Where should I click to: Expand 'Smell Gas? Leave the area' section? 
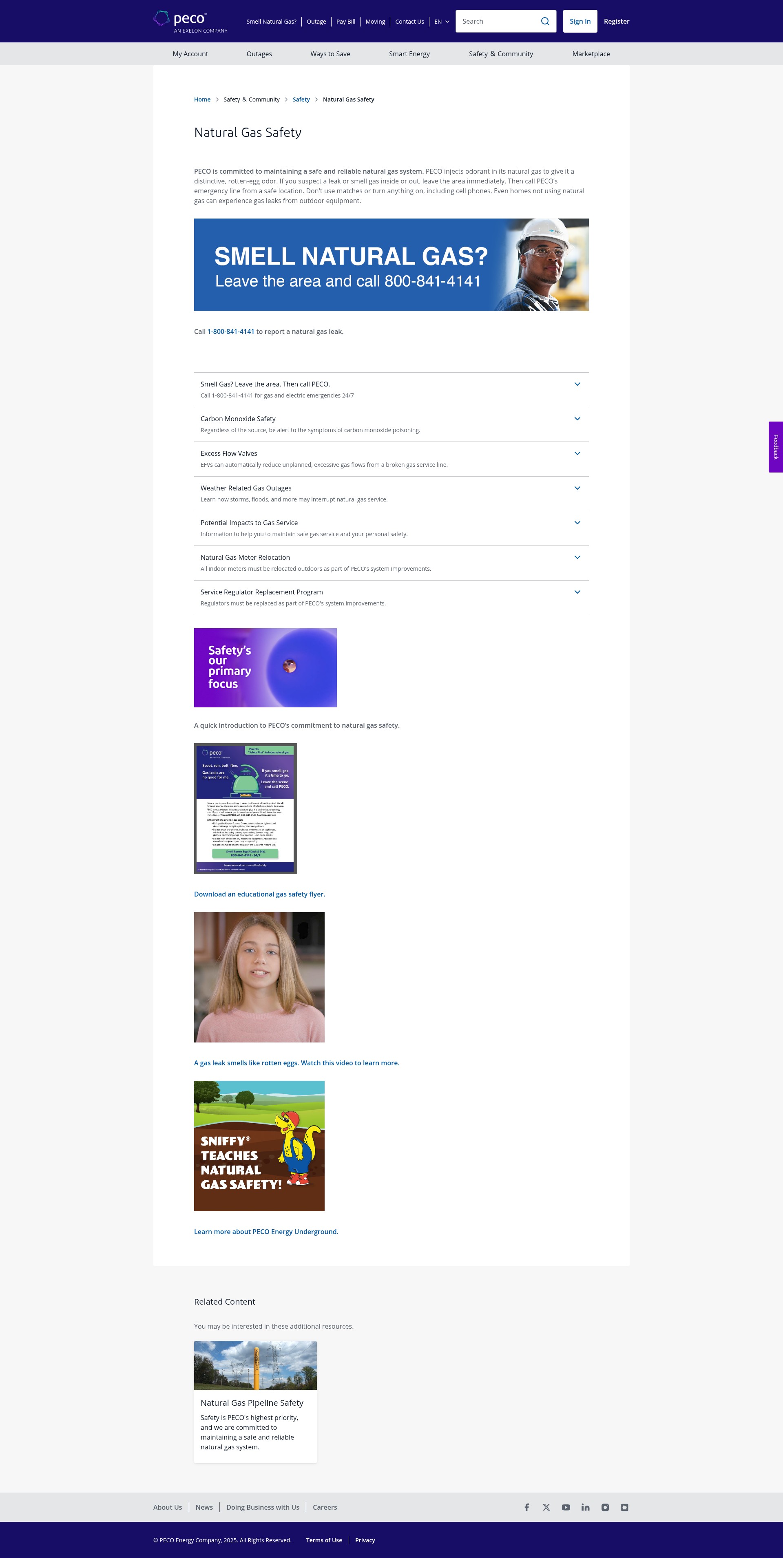391,390
